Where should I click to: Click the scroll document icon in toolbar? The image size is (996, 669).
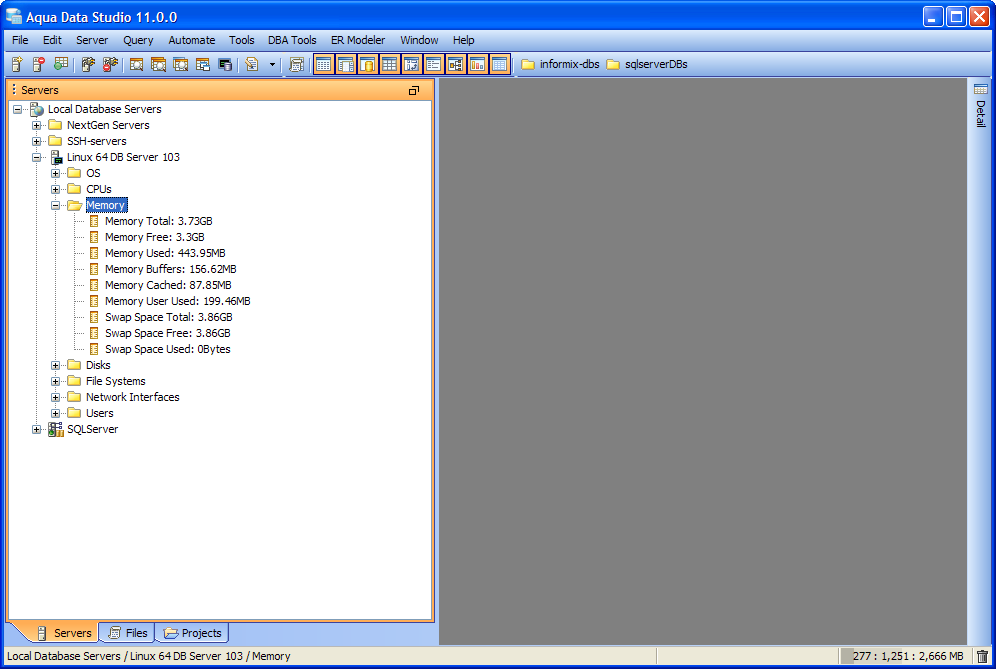pyautogui.click(x=296, y=64)
